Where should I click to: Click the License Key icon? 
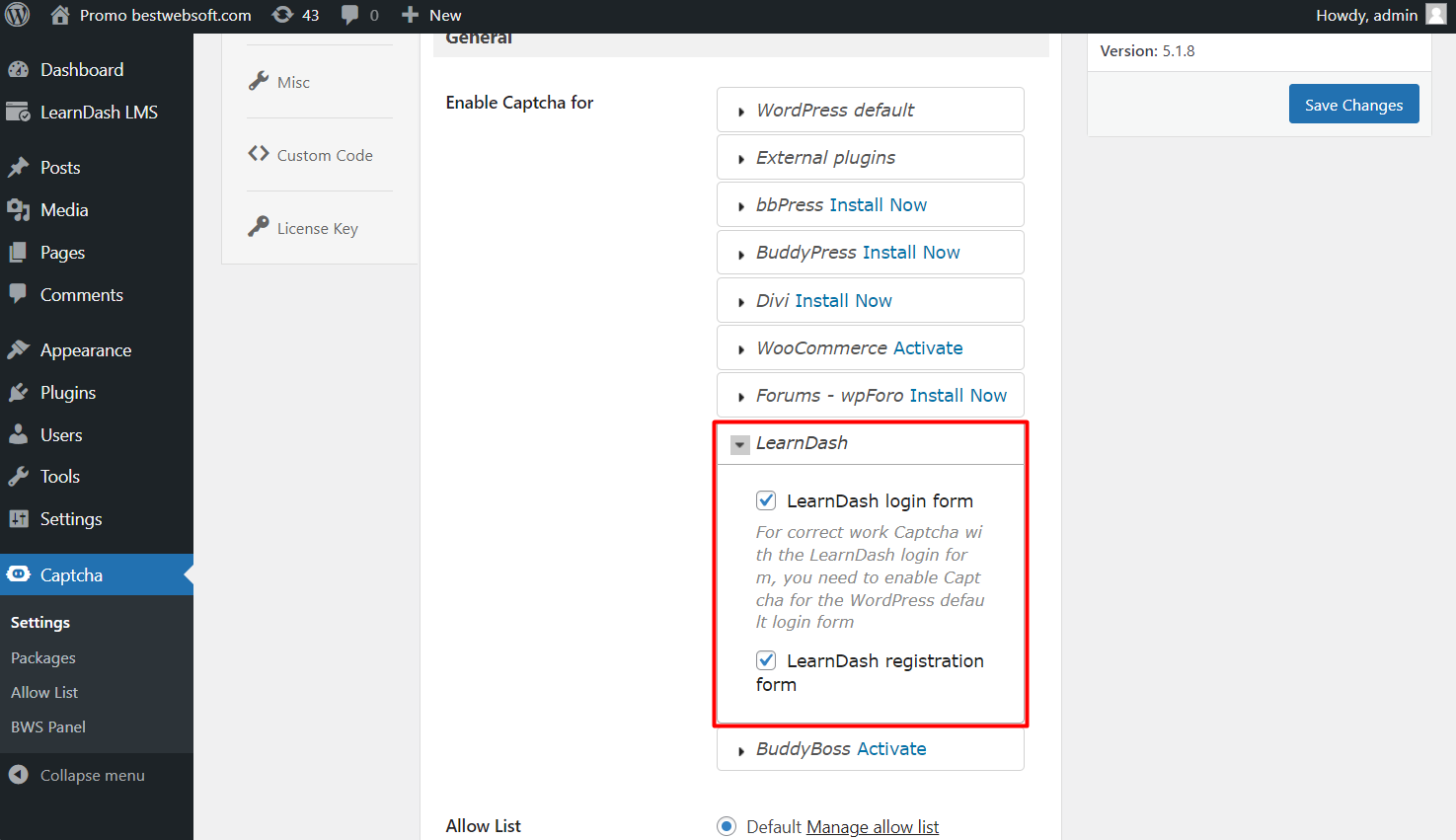(259, 227)
